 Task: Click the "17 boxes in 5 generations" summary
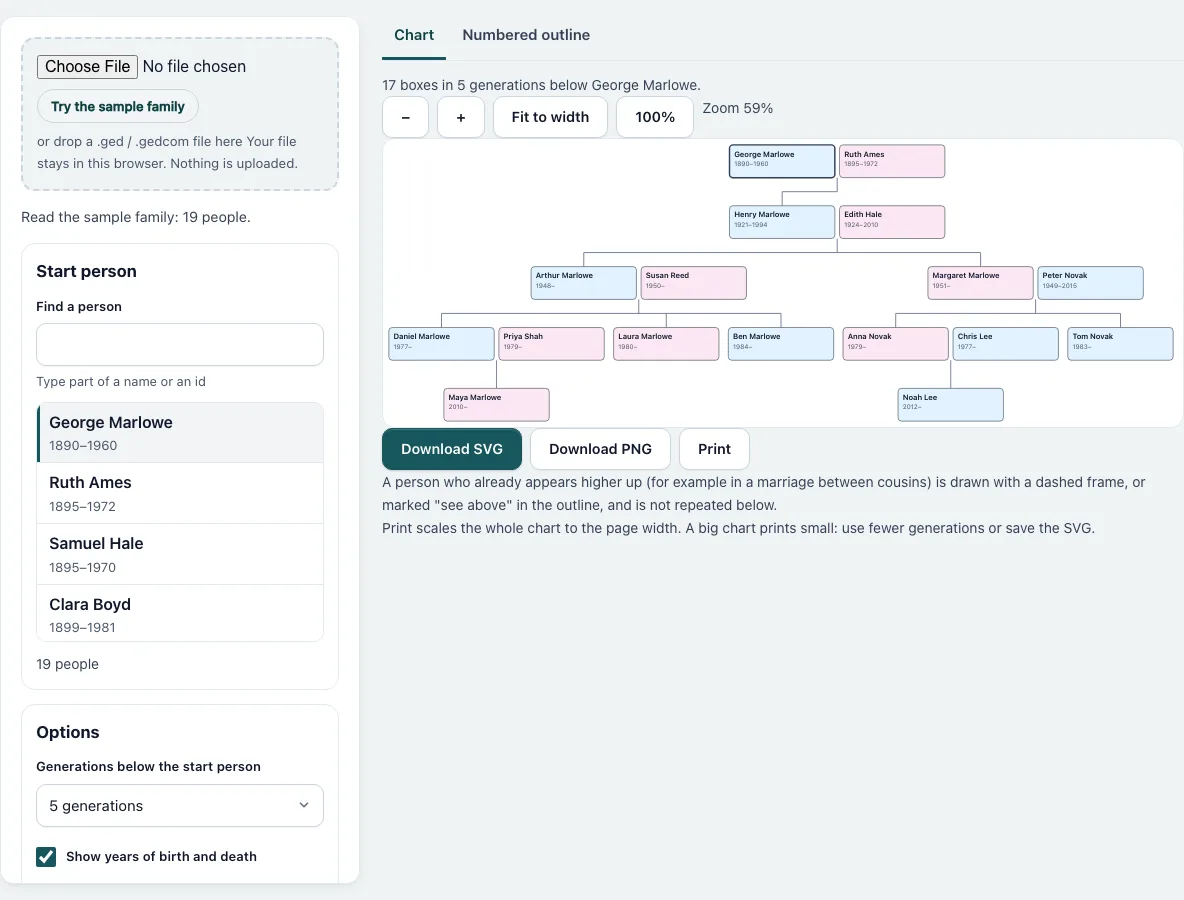(x=541, y=85)
